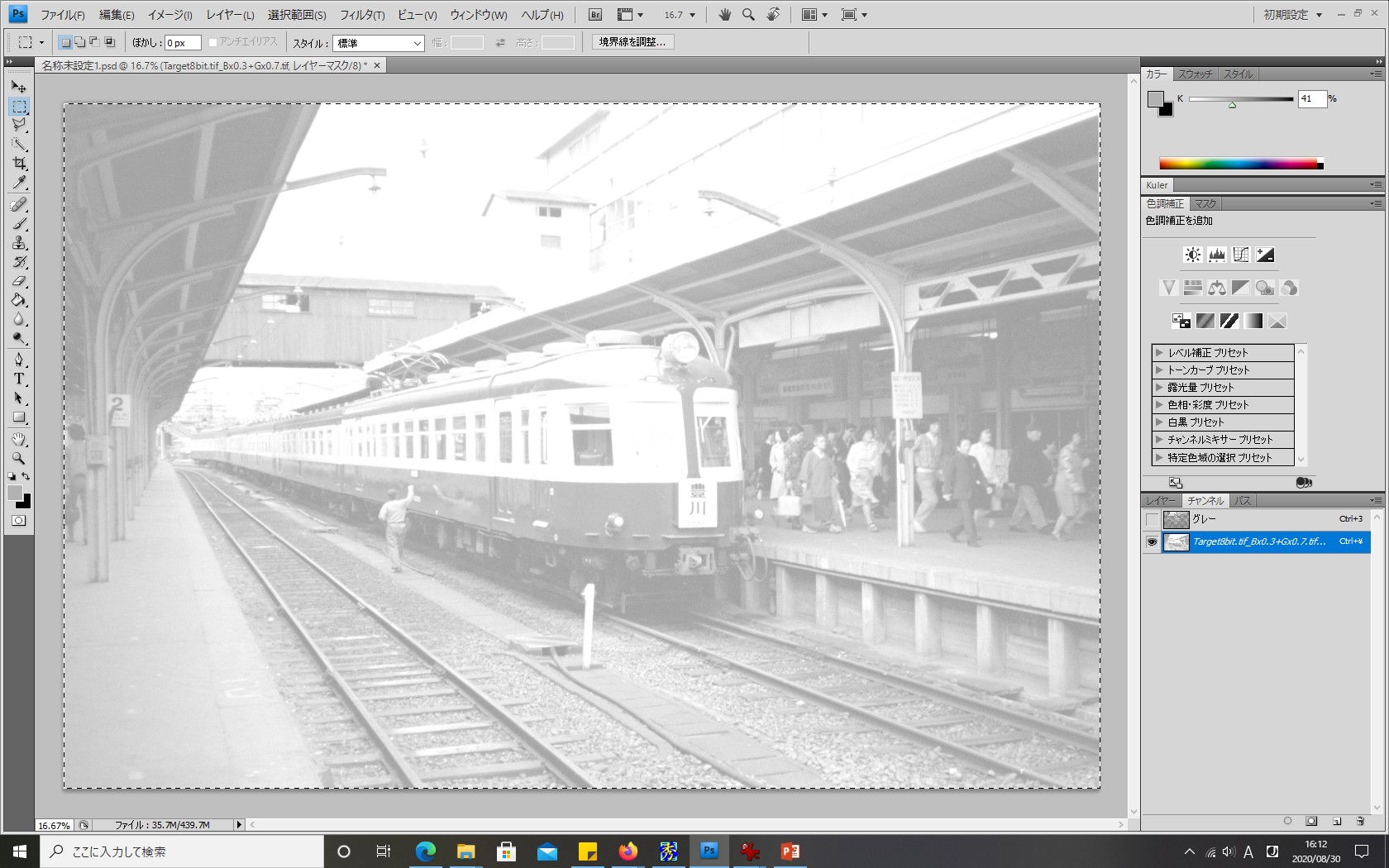Select the Pen tool

click(x=19, y=360)
